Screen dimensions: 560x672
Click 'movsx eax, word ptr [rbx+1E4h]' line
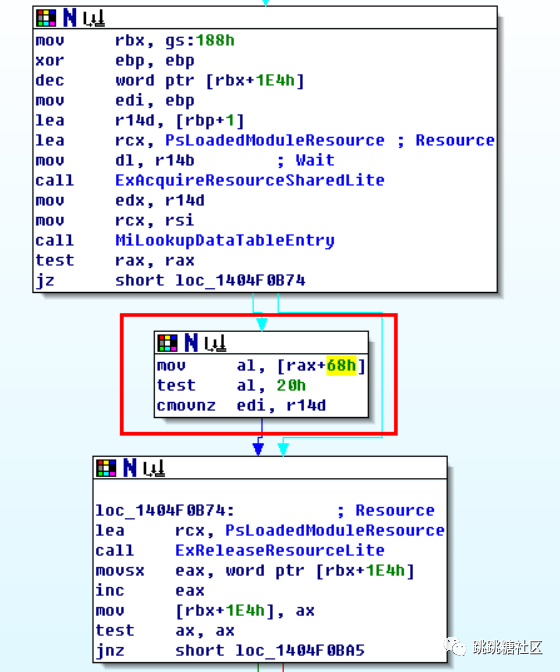click(255, 570)
